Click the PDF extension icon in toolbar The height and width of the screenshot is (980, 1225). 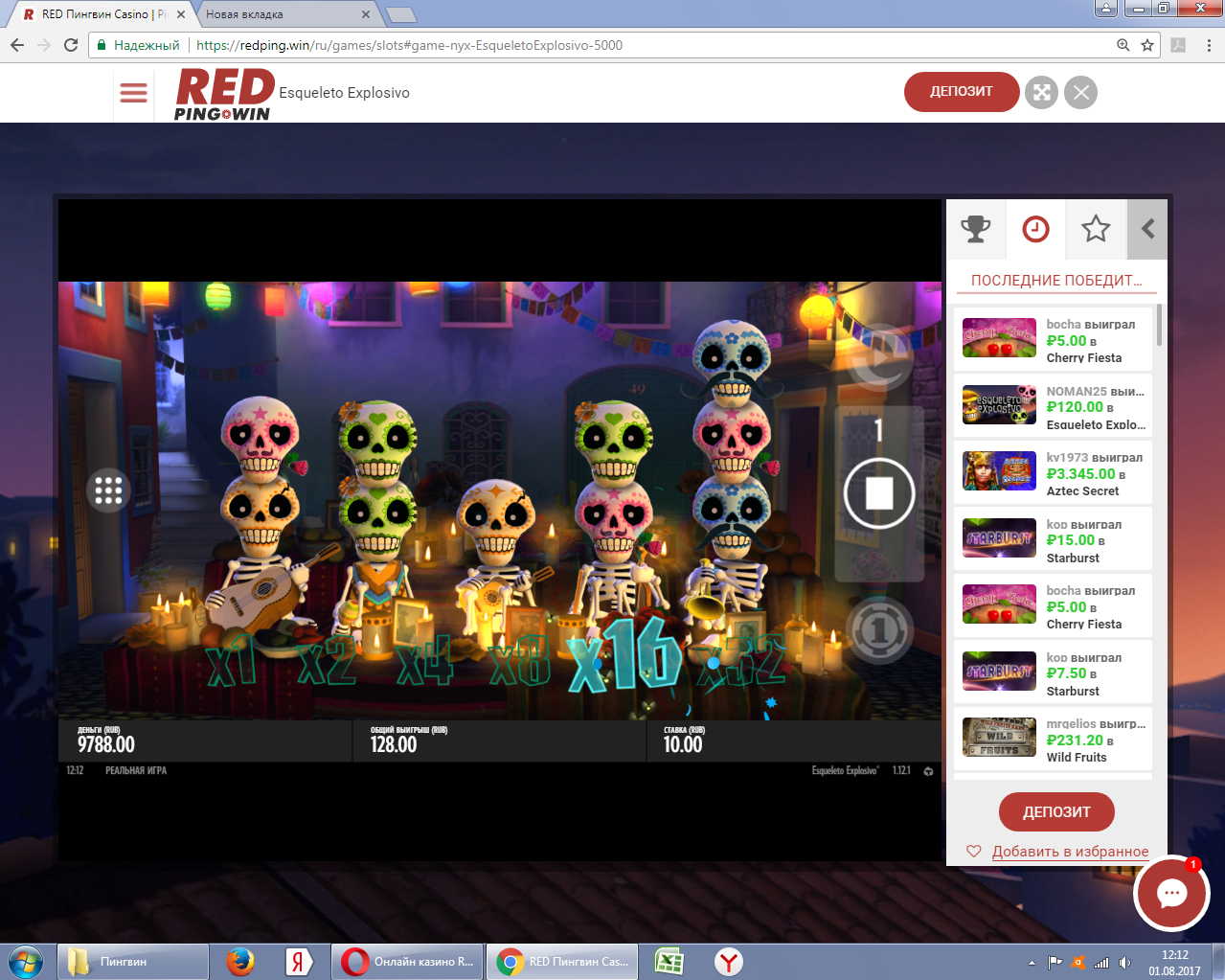pos(1179,45)
